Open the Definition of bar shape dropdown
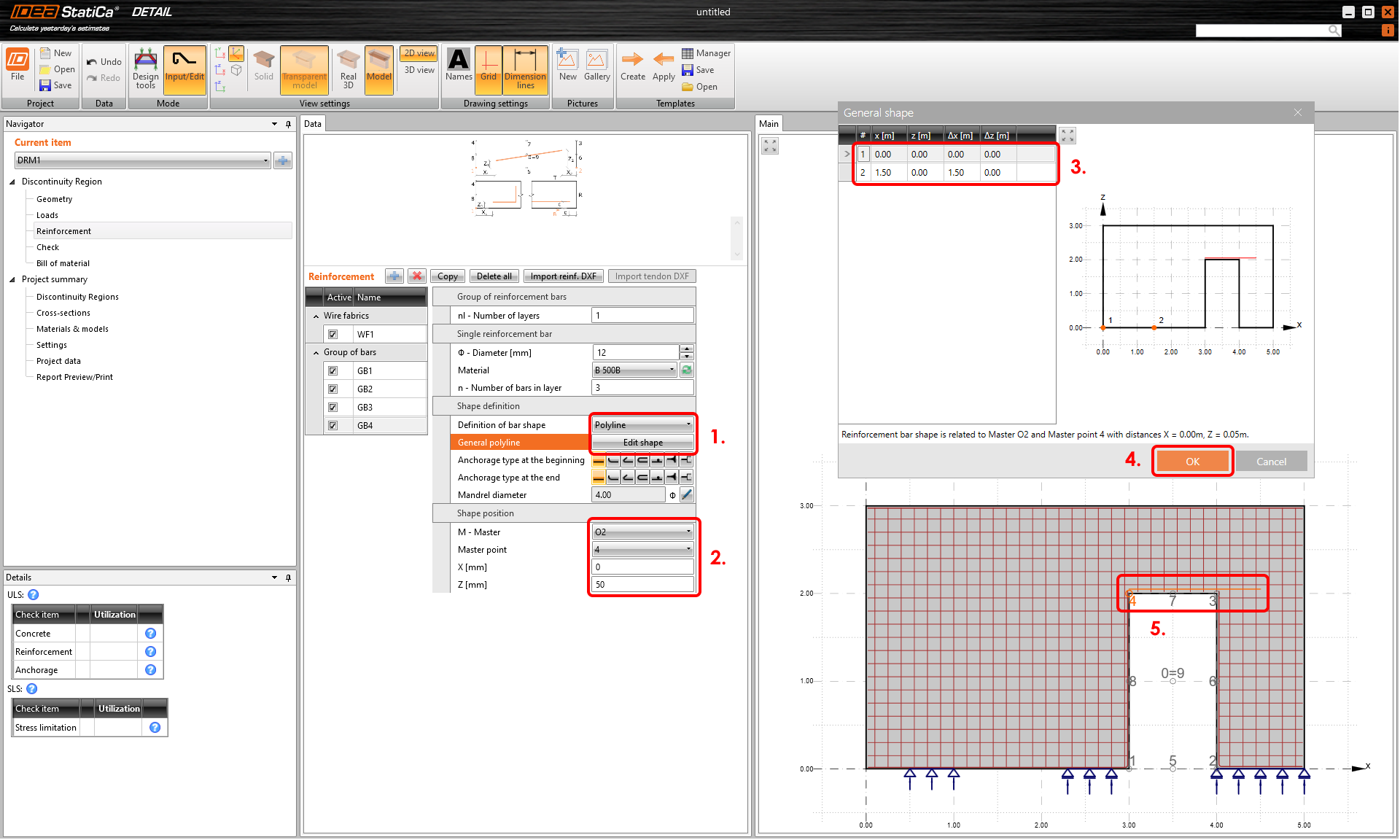Viewport: 1400px width, 840px height. coord(642,425)
